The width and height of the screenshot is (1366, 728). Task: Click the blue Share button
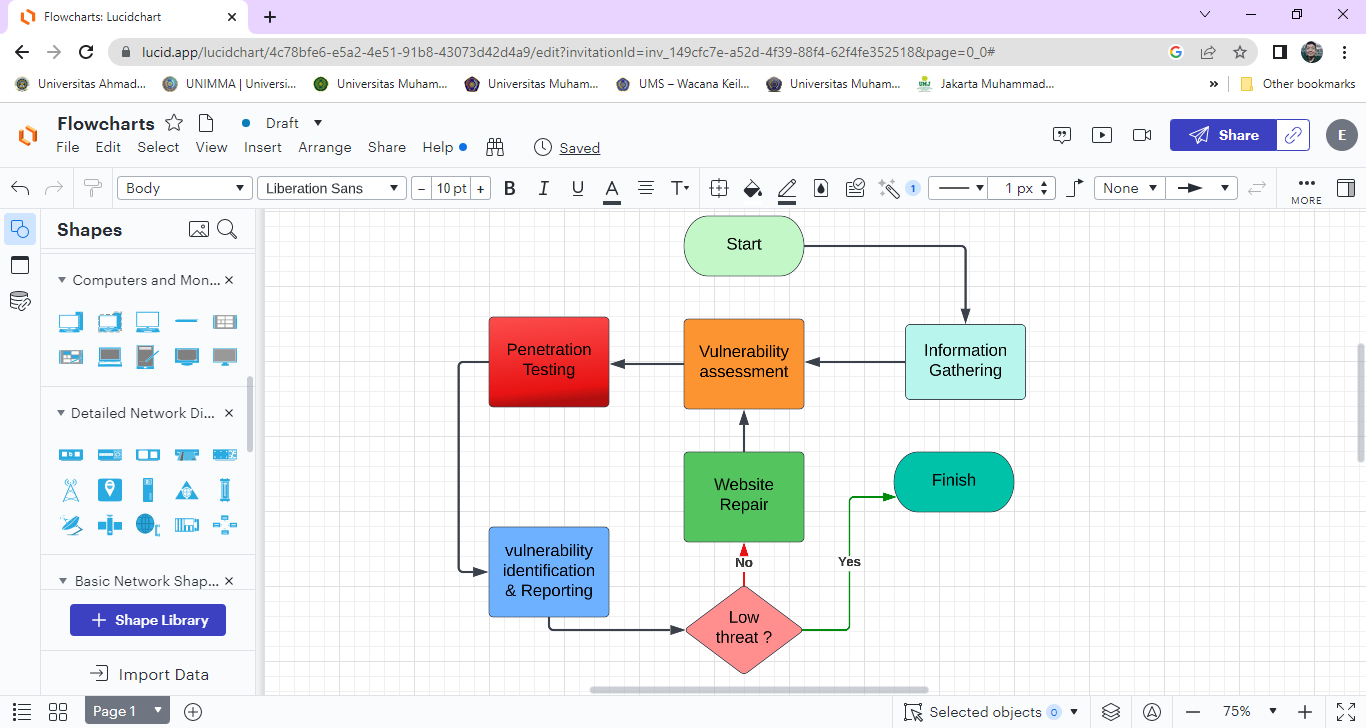tap(1223, 135)
